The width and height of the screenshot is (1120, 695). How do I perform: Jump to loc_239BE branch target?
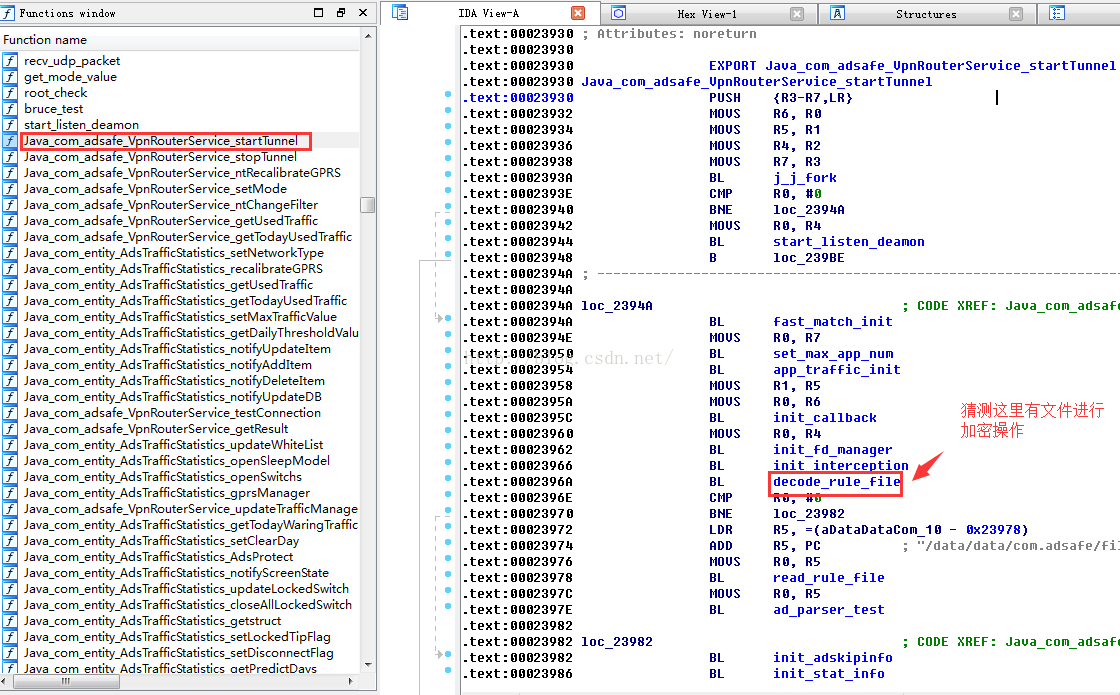[x=809, y=258]
